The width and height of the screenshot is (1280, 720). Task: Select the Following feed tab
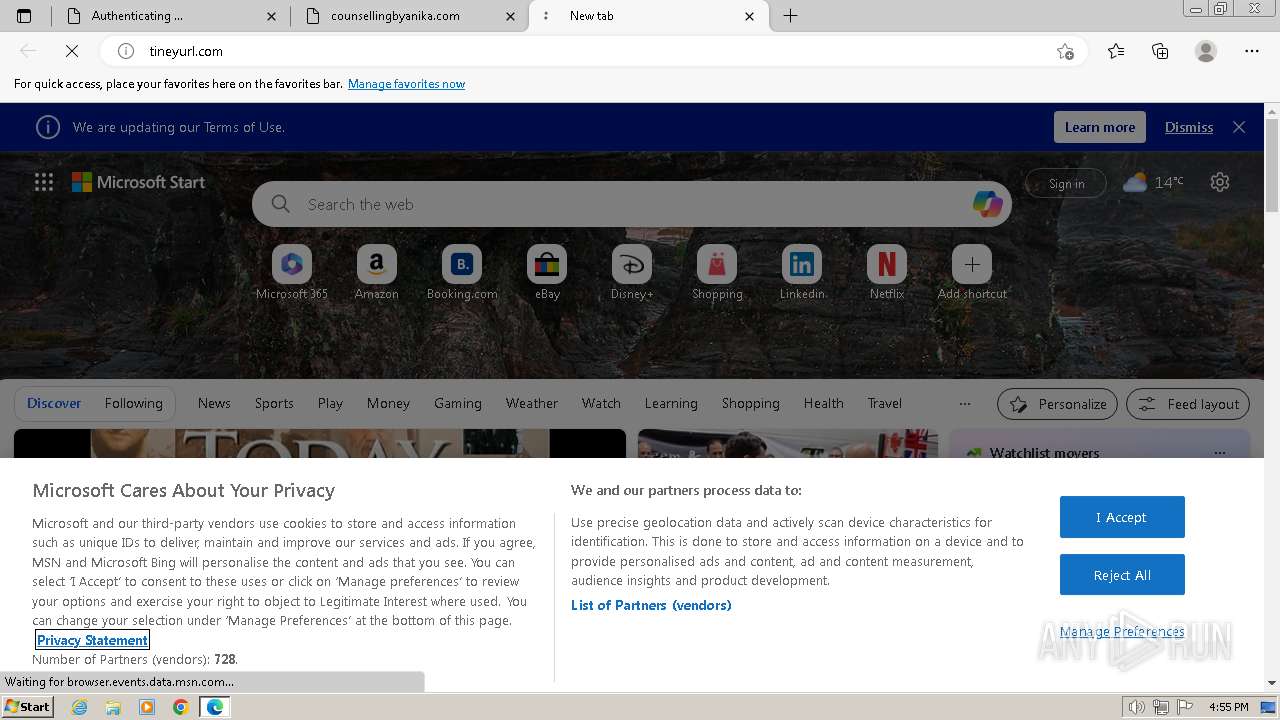134,403
